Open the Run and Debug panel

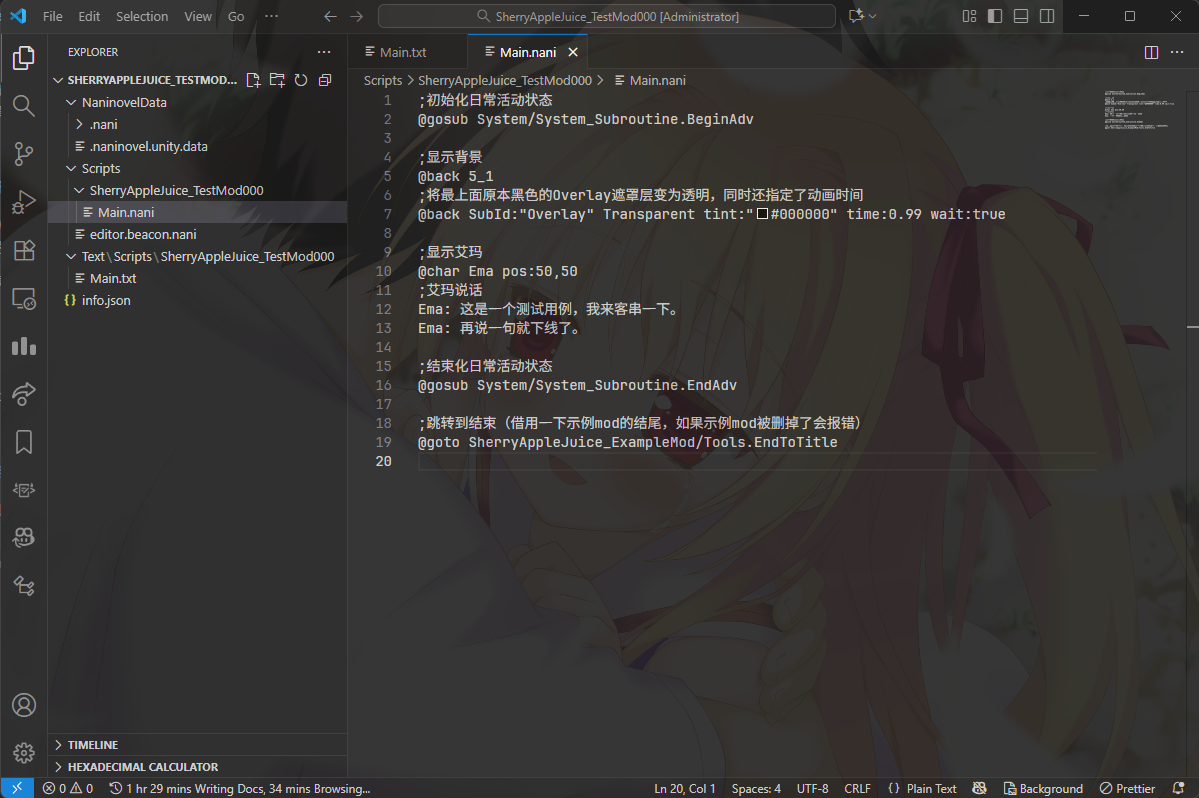pyautogui.click(x=23, y=201)
